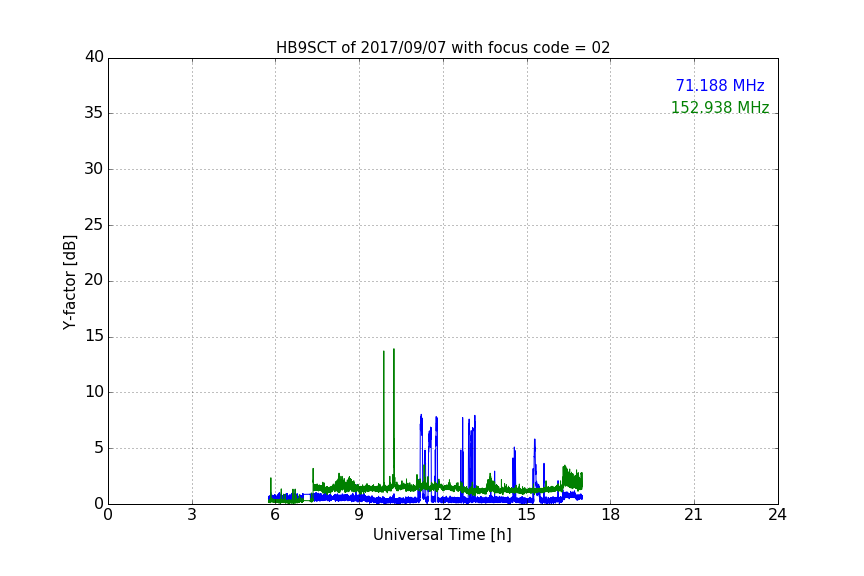864x576 pixels.
Task: Click the 'Y-factor [dB]' axis label
Action: (x=69, y=282)
